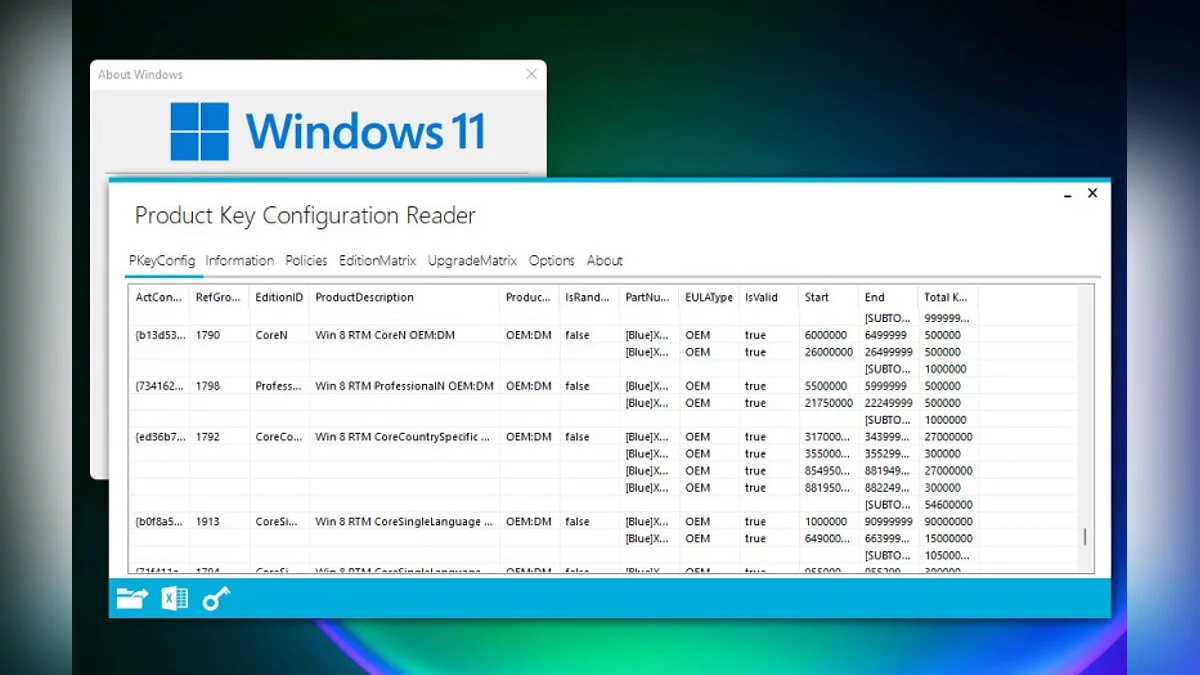The width and height of the screenshot is (1200, 675).
Task: Sort by the IsRand... column header
Action: 589,297
